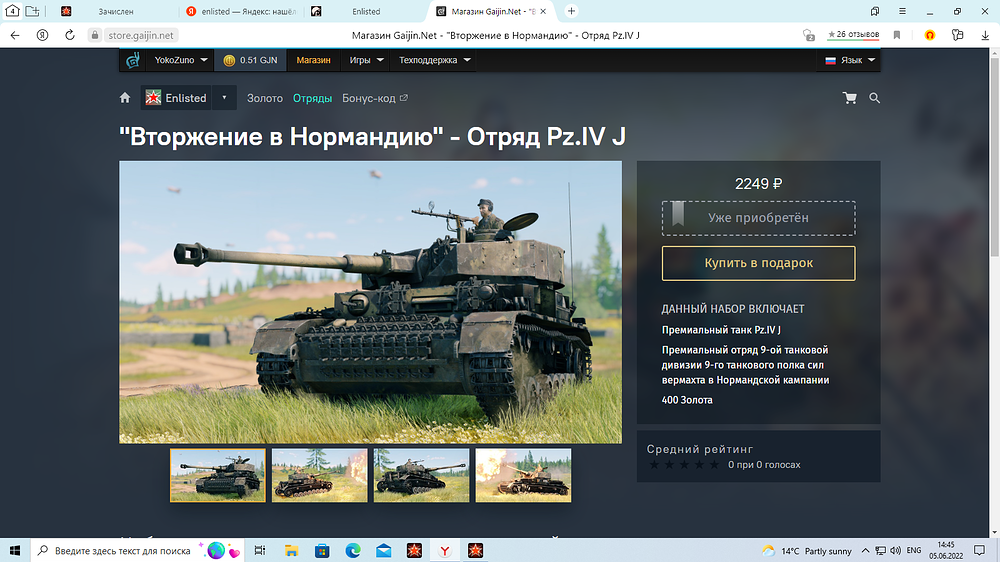This screenshot has height=562, width=1000.
Task: Select the Enlisted game button
Action: tap(176, 98)
